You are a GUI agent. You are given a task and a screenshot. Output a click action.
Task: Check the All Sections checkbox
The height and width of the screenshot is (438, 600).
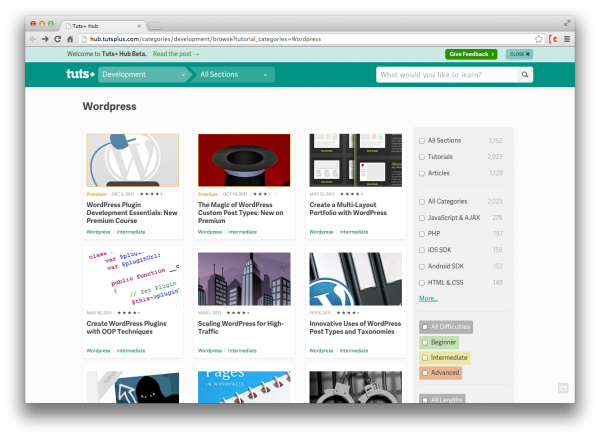pyautogui.click(x=422, y=141)
